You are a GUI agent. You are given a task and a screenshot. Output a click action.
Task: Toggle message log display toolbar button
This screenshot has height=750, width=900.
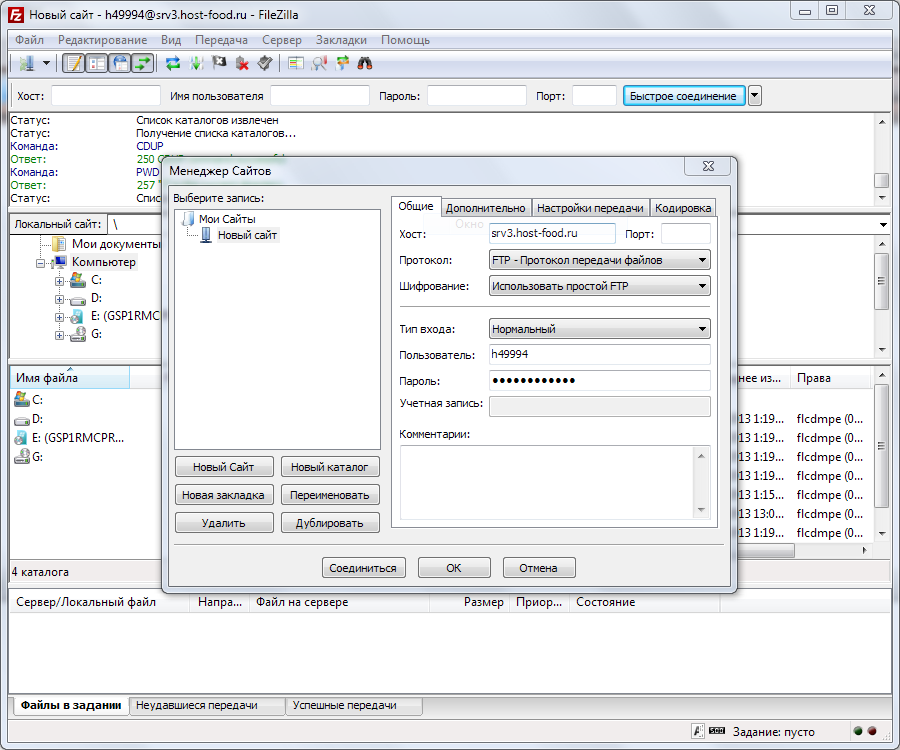[x=73, y=63]
